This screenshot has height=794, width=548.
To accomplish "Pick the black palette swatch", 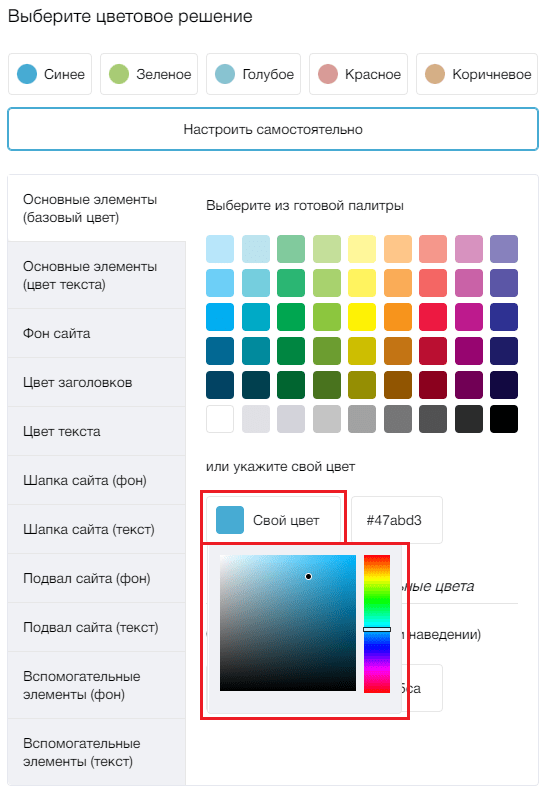I will point(504,419).
